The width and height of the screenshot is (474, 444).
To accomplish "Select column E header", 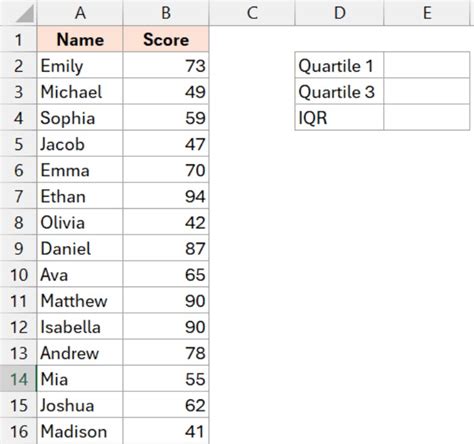I will 429,13.
